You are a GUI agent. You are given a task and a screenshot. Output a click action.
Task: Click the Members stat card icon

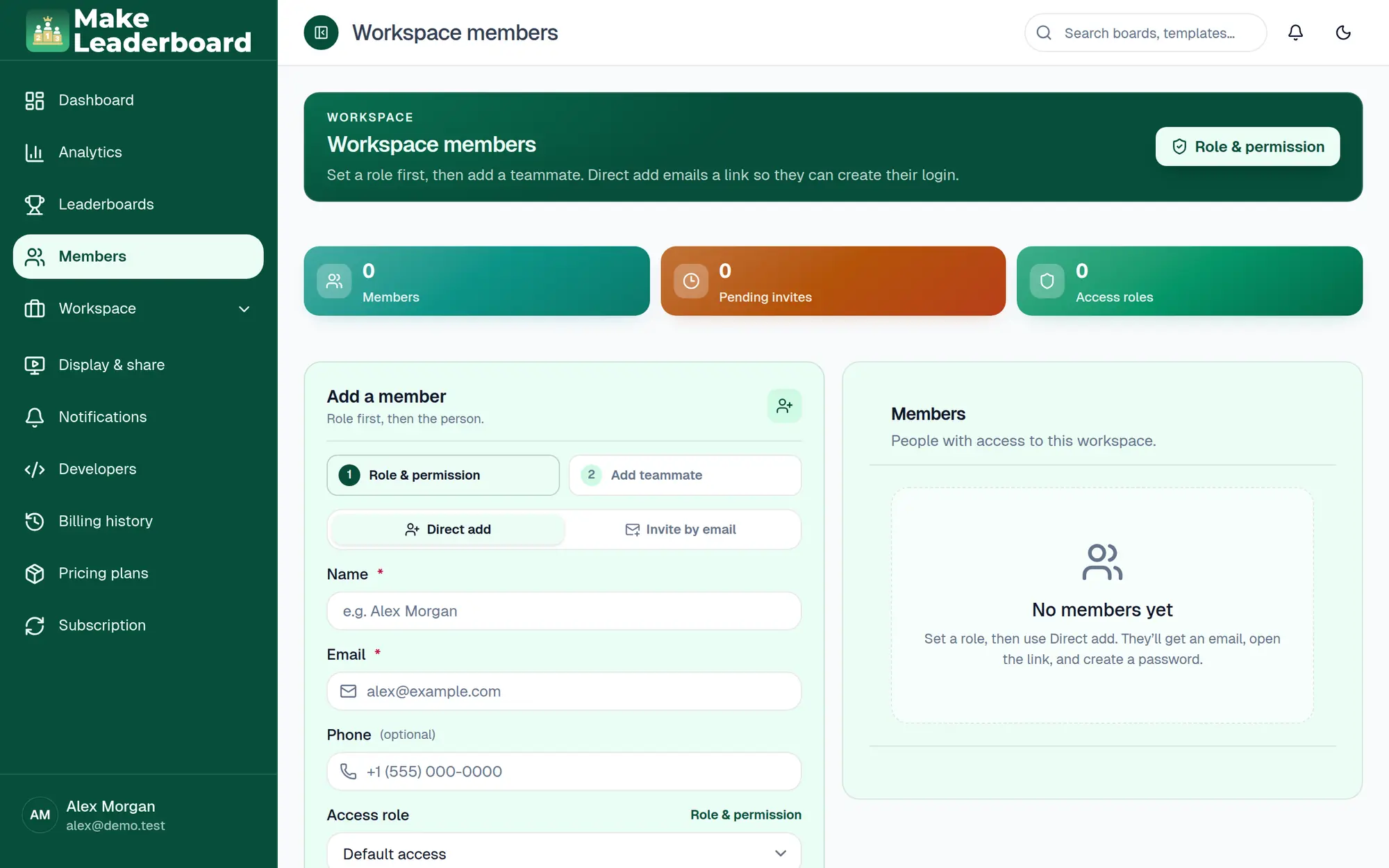click(334, 281)
